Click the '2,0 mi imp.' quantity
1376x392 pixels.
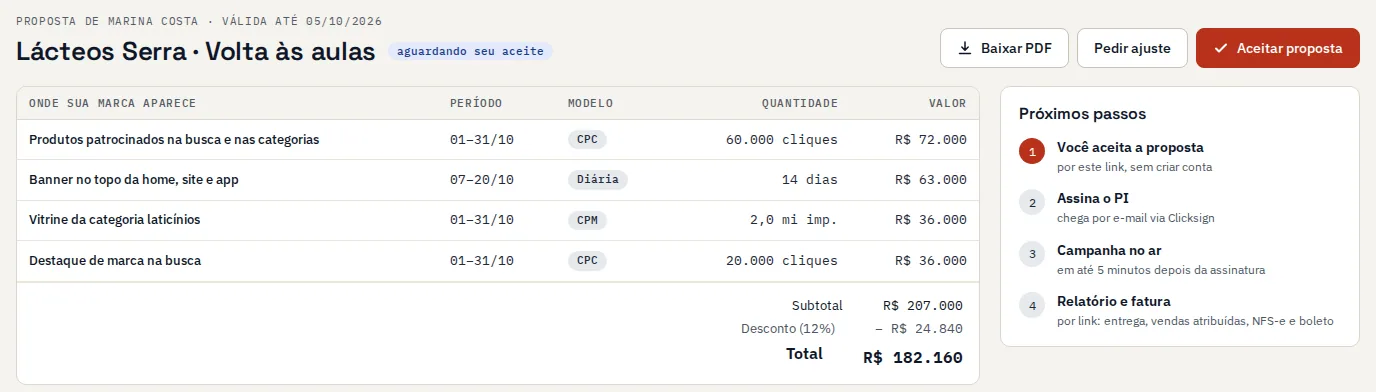(x=794, y=220)
